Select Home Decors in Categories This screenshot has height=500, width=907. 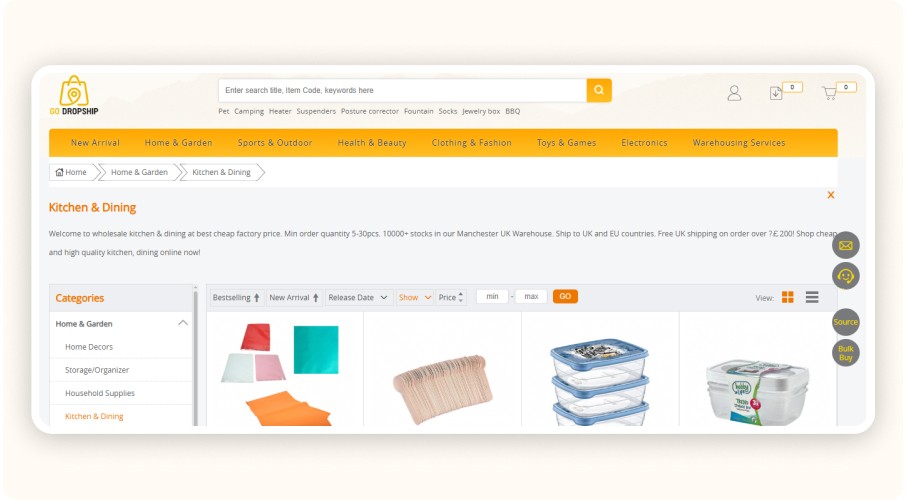pos(89,347)
